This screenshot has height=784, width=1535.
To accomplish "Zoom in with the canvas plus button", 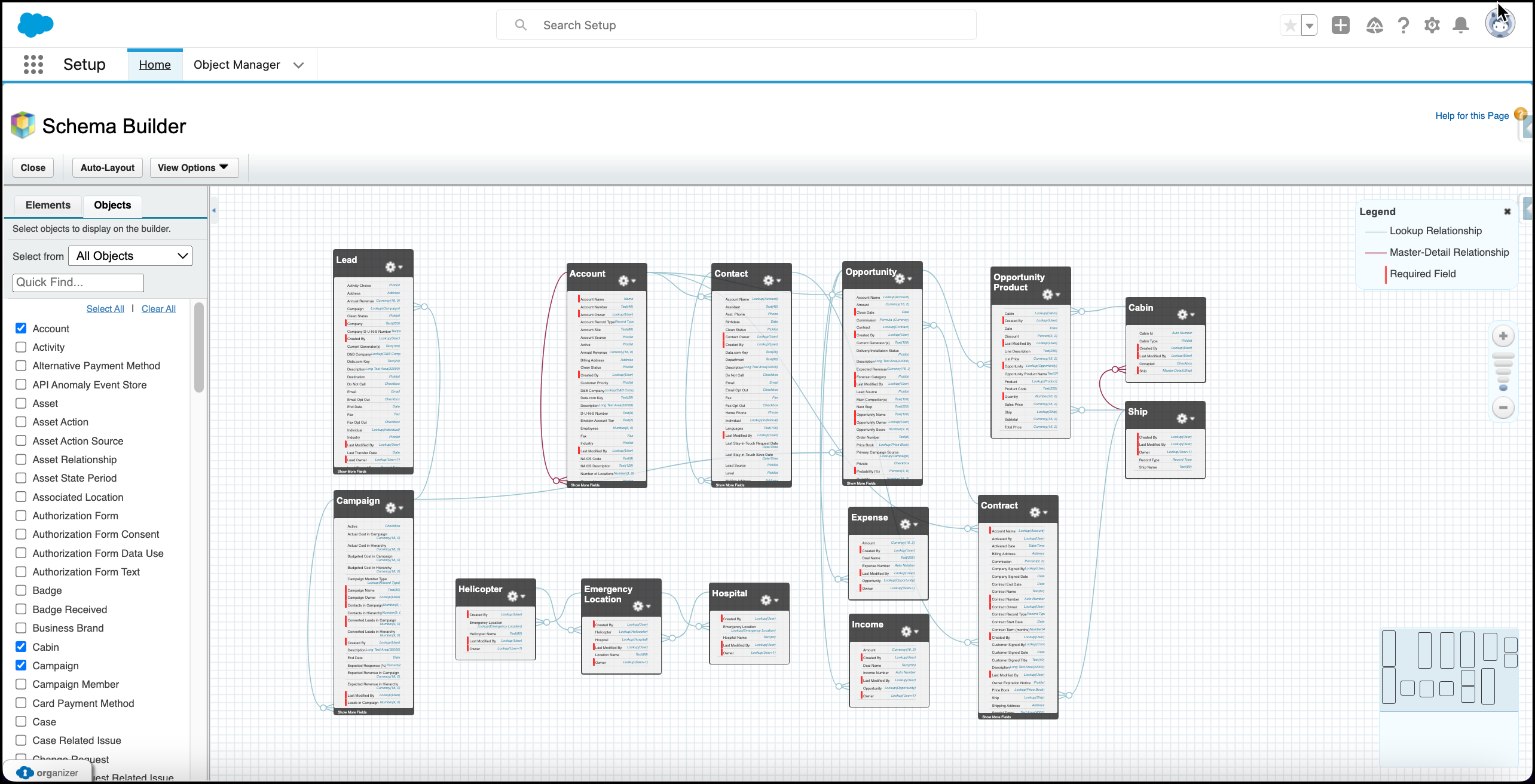I will point(1503,336).
